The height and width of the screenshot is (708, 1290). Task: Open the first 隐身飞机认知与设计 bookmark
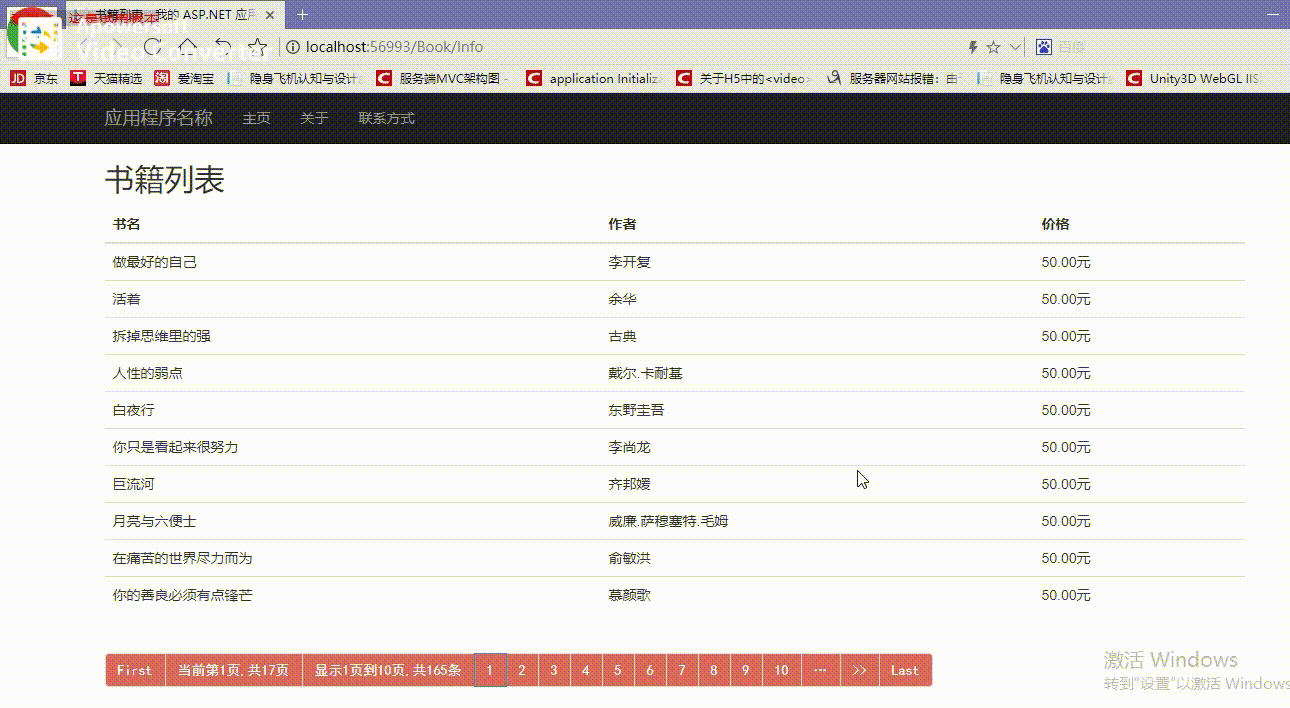pos(293,78)
